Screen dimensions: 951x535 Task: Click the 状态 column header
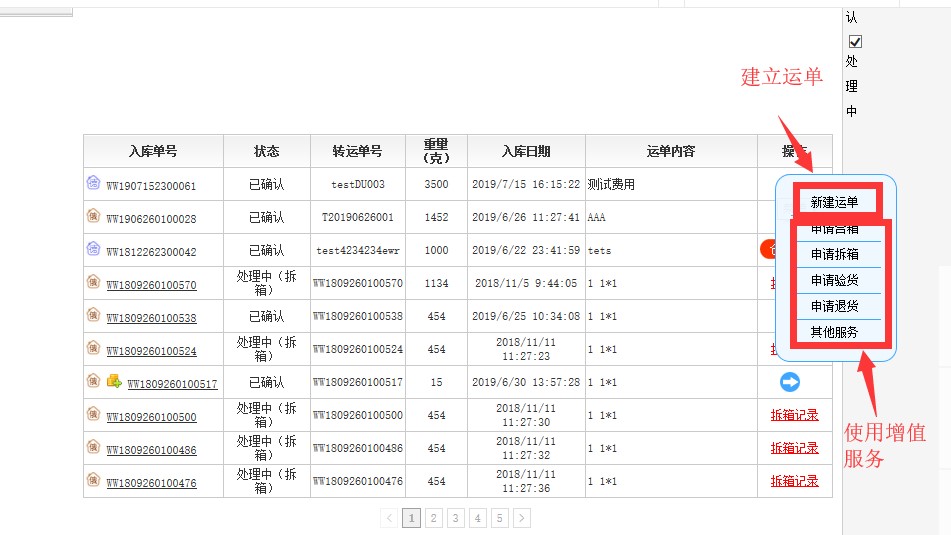click(267, 151)
